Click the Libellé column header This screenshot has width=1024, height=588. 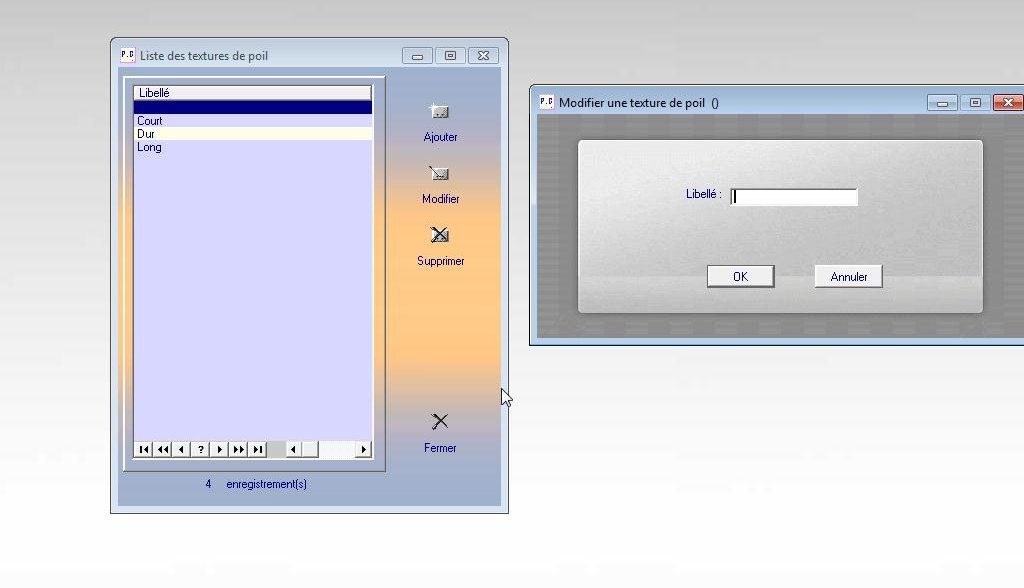pos(252,93)
